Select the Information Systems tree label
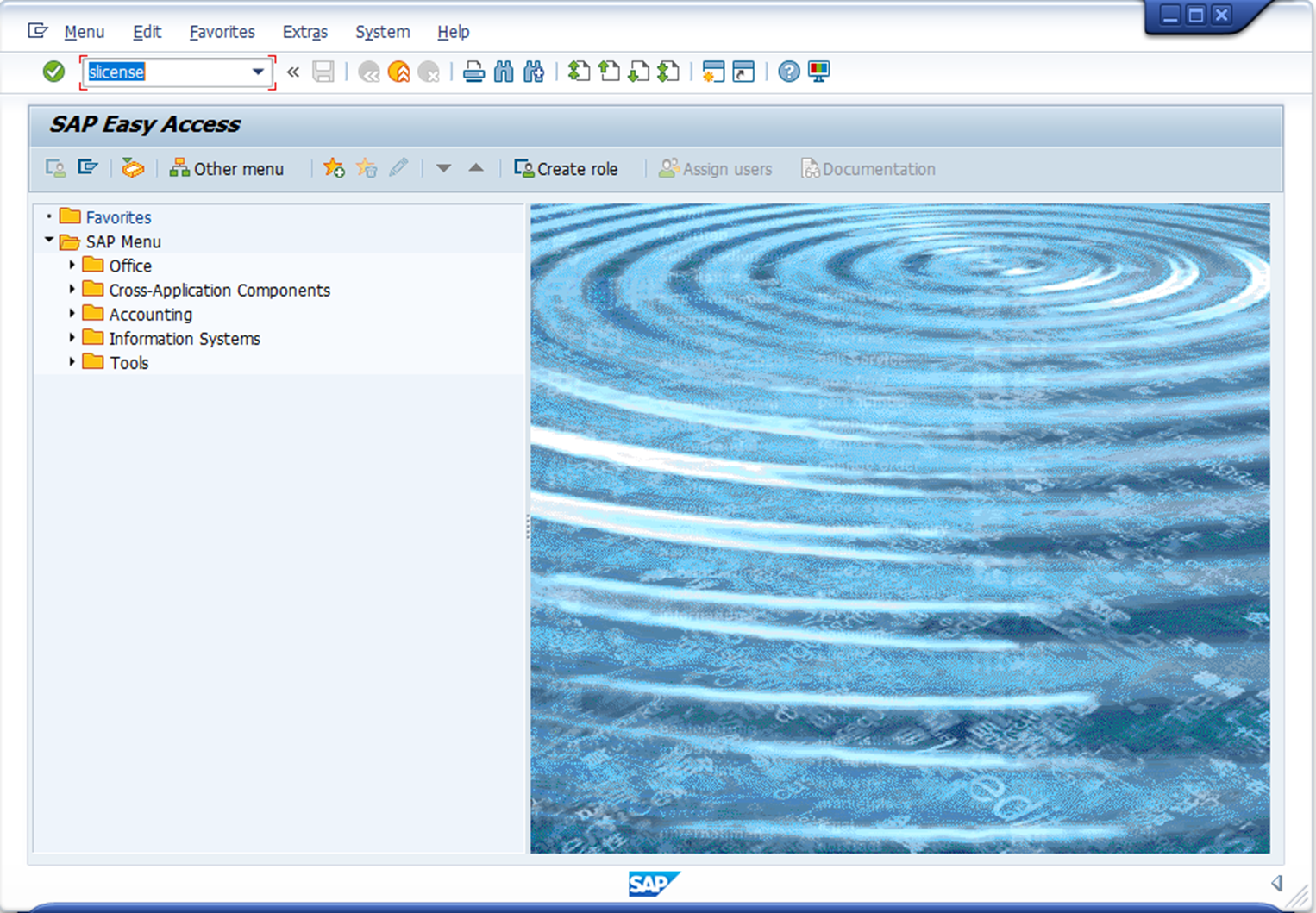Viewport: 1316px width, 913px height. 185,338
